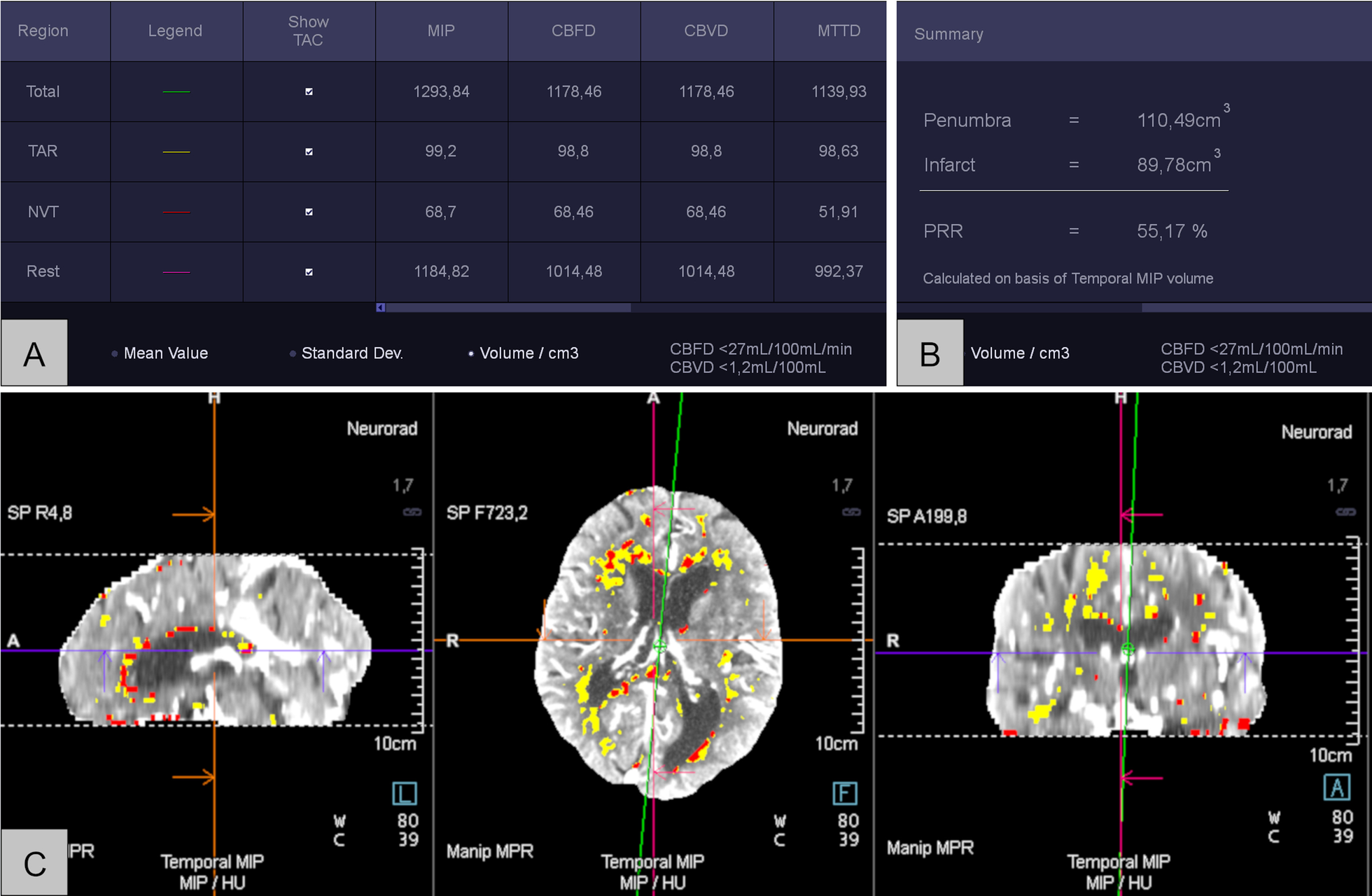Click MTTD value 51,91 in NVT row

[838, 212]
